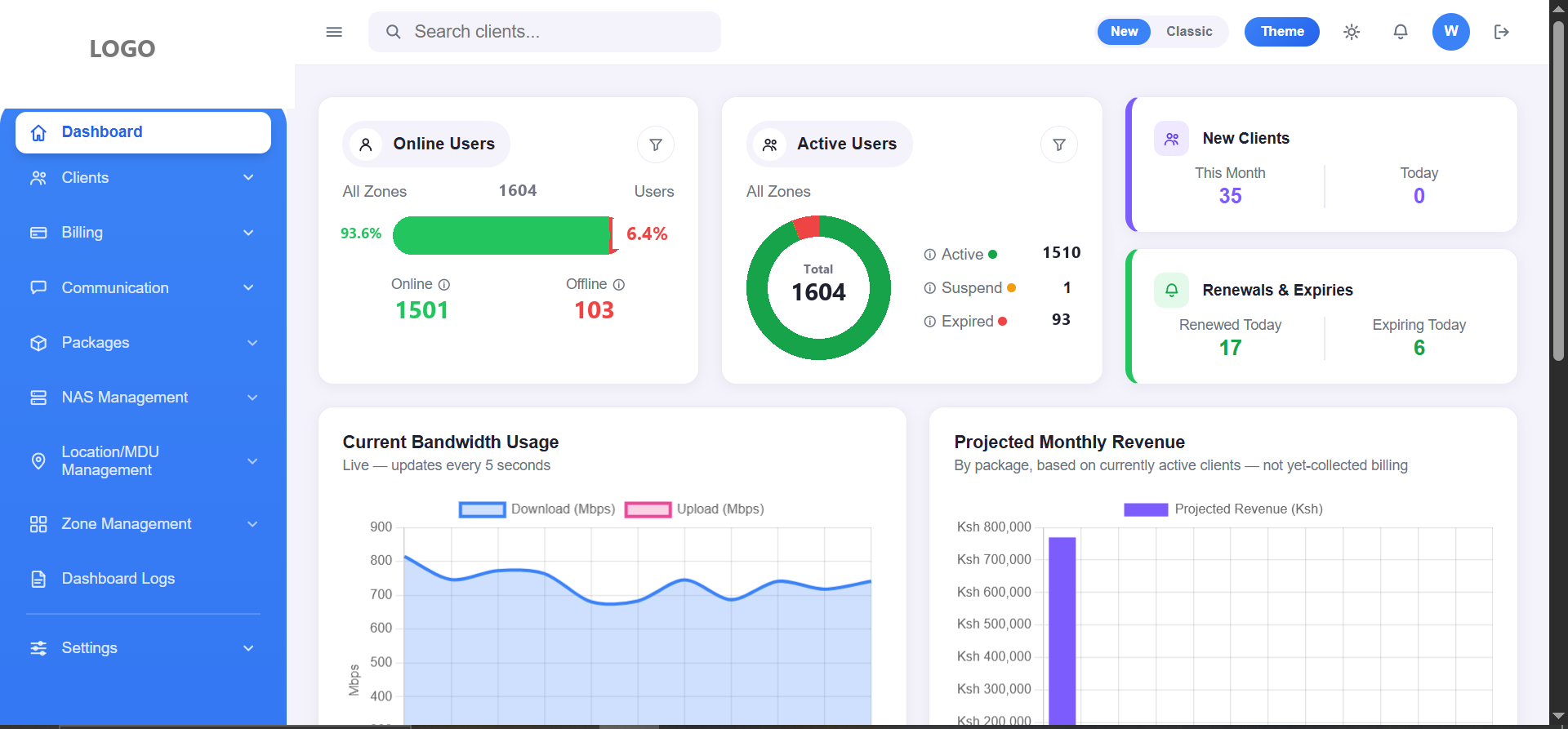Toggle Projected Revenue (Ksh) legend

(x=1223, y=509)
